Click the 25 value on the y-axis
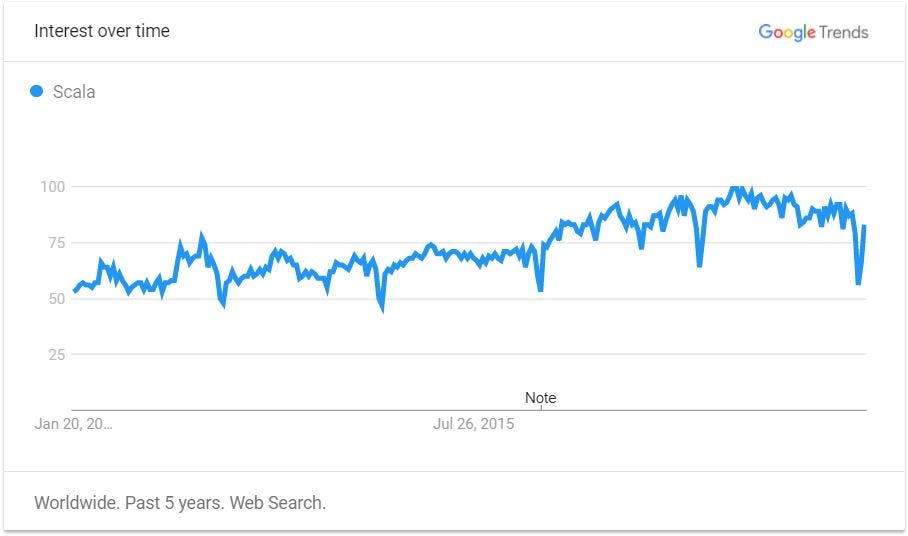Screen dimensions: 908x536 [x=56, y=354]
